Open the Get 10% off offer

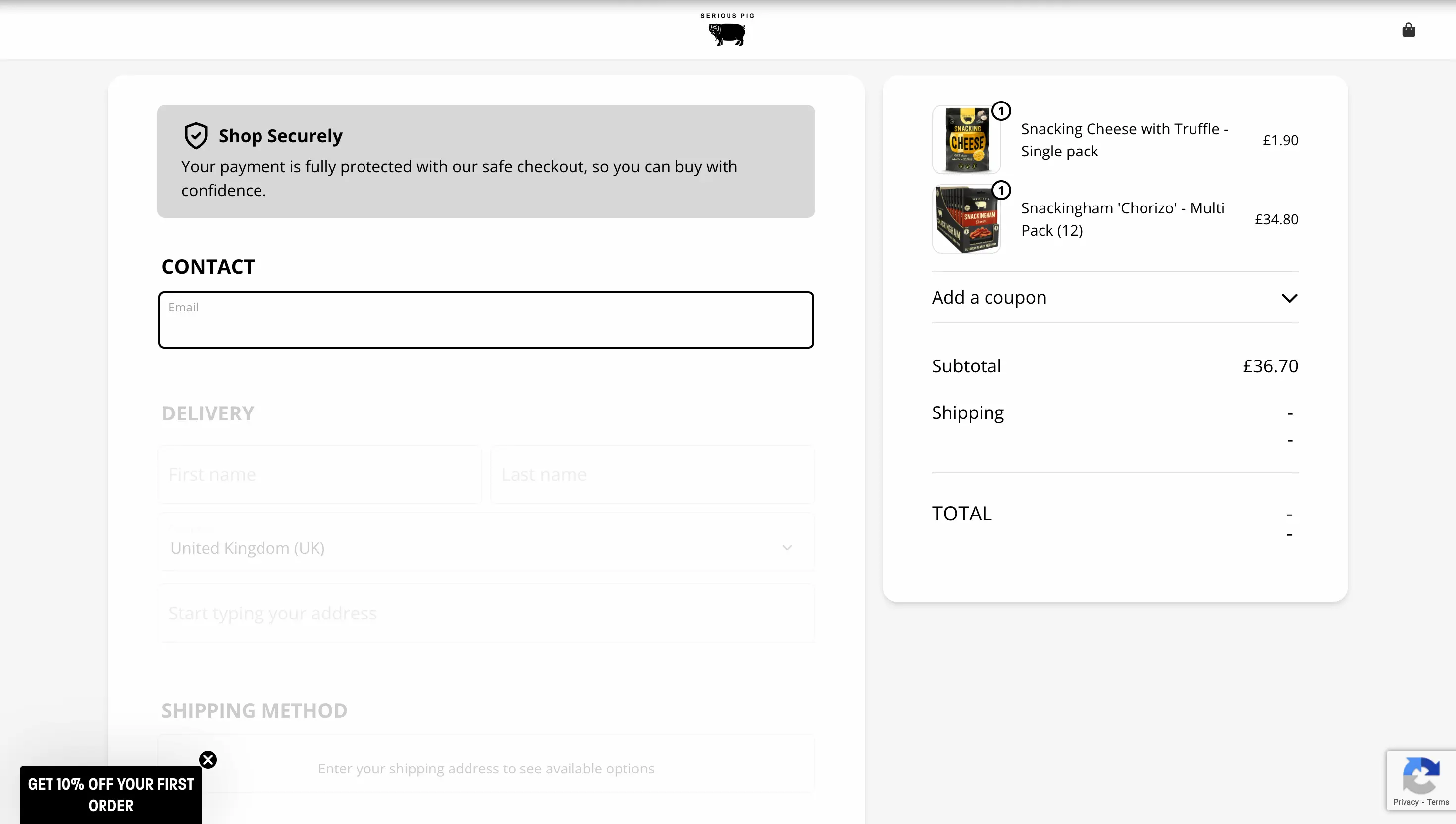[x=111, y=795]
